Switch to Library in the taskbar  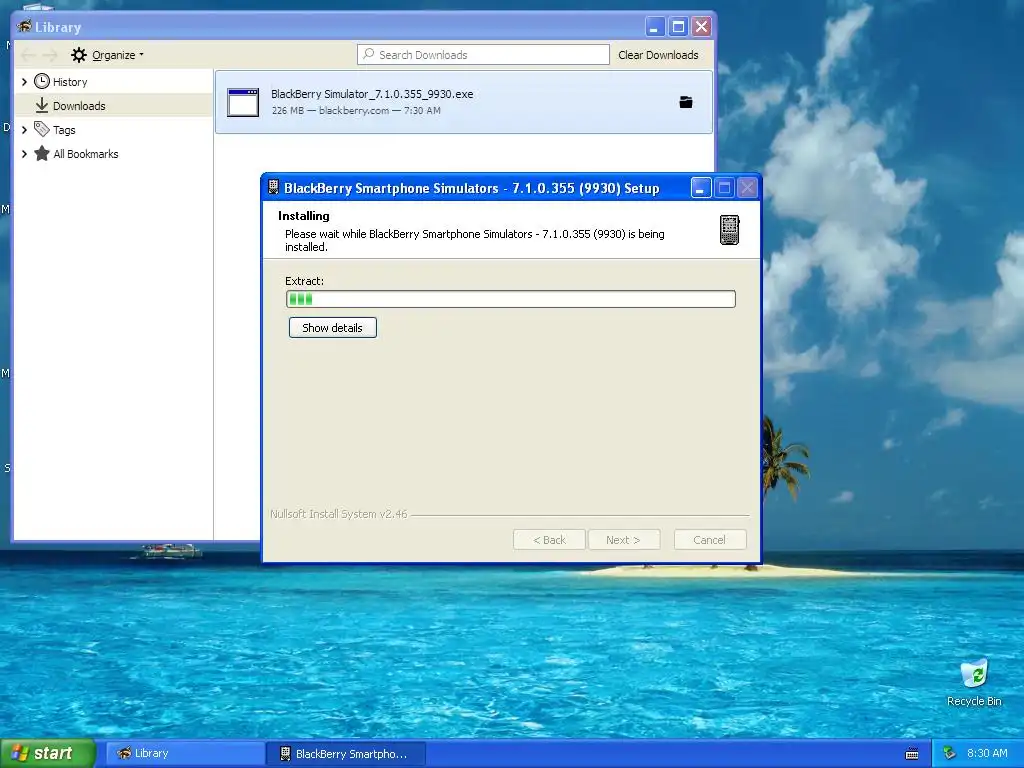(185, 754)
